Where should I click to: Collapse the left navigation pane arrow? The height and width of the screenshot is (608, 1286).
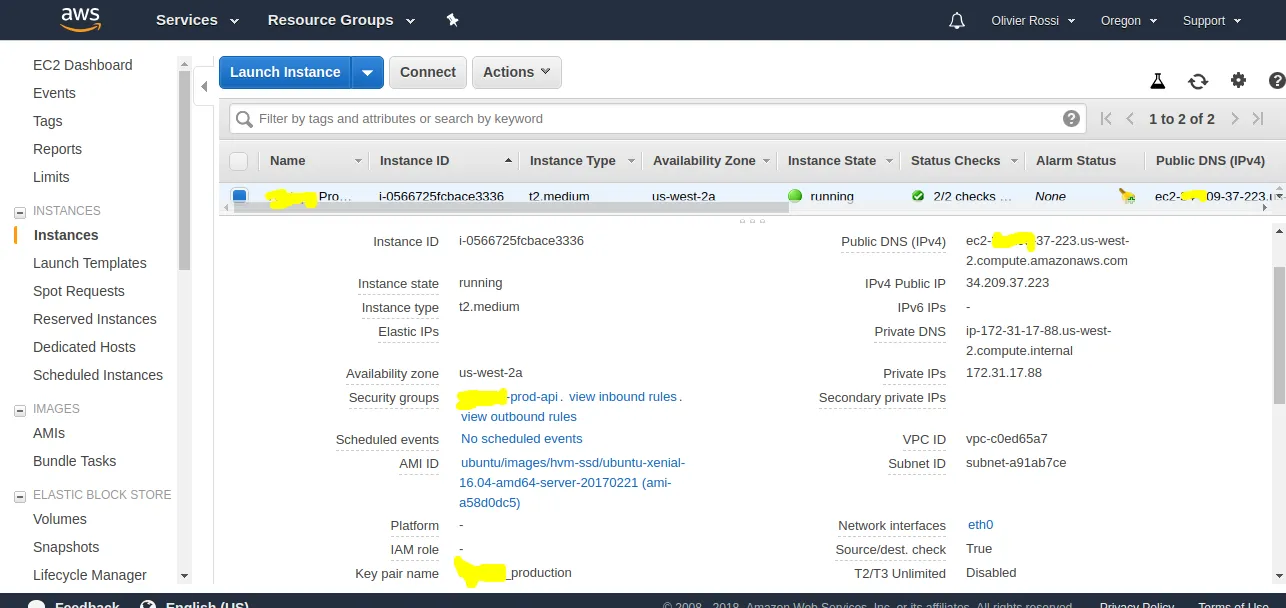coord(204,87)
